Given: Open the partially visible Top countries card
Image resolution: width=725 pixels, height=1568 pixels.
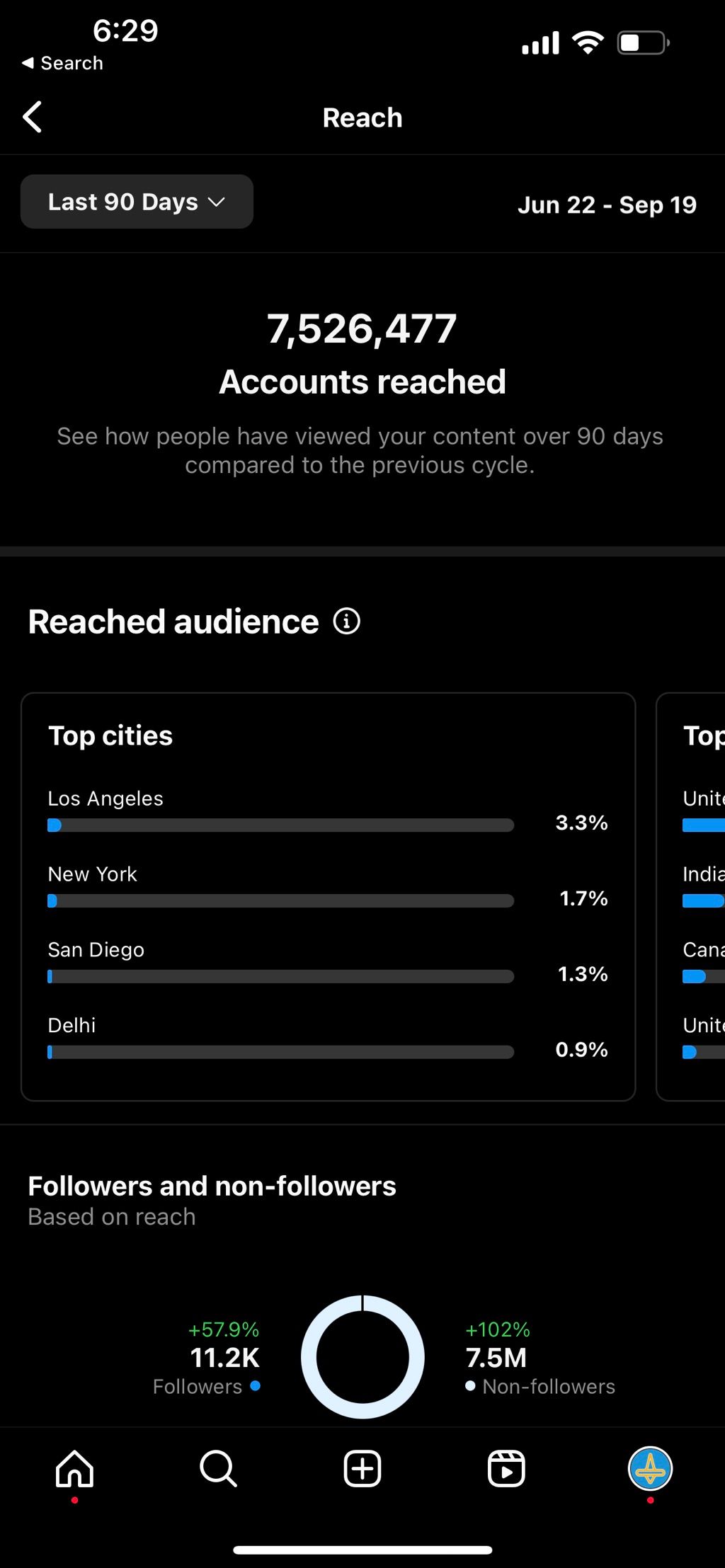Looking at the screenshot, I should tap(691, 897).
